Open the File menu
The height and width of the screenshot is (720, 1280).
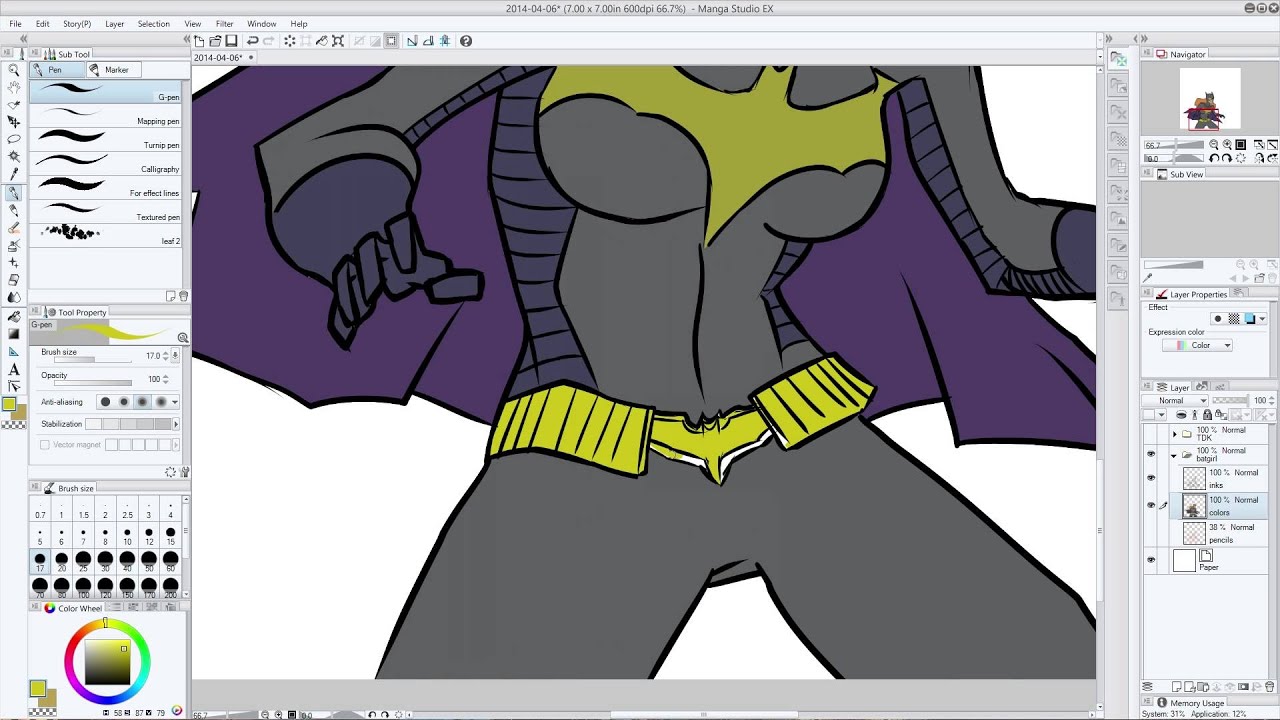[x=15, y=23]
